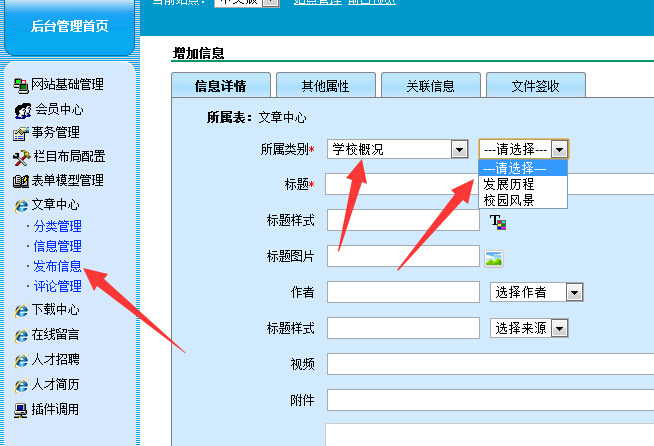Expand the 学校概况 category dropdown
Screen dimensions: 654x446
tap(459, 149)
